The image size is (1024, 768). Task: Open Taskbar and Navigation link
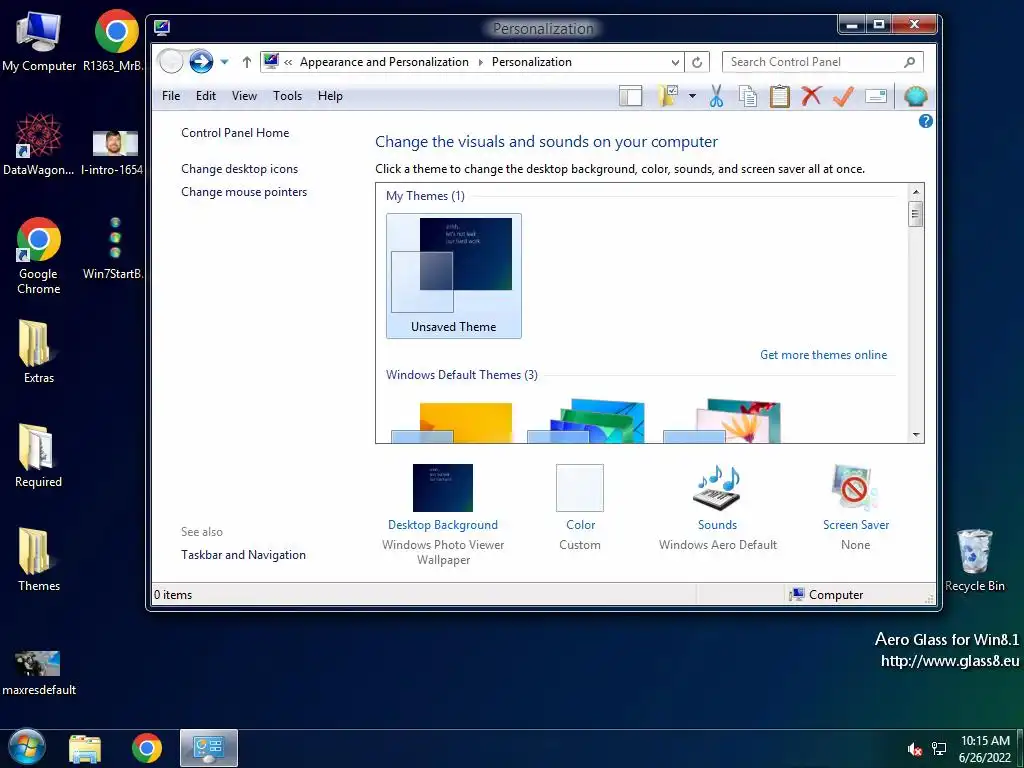pos(243,554)
